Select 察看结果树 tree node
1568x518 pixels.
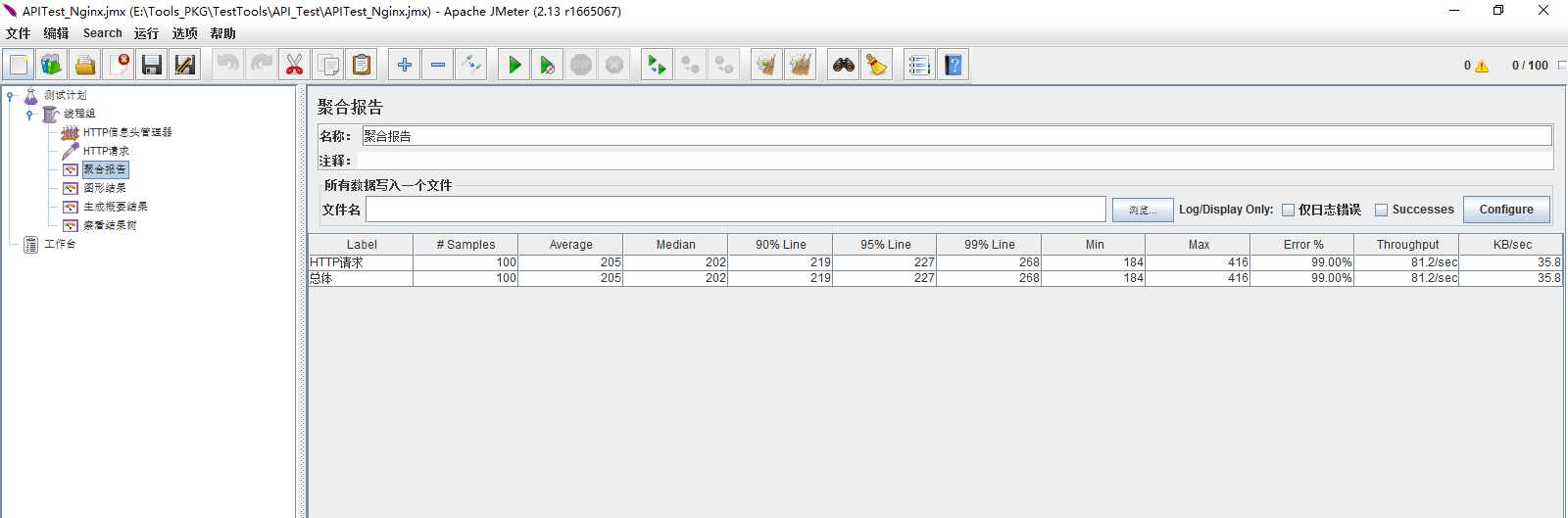pyautogui.click(x=110, y=225)
